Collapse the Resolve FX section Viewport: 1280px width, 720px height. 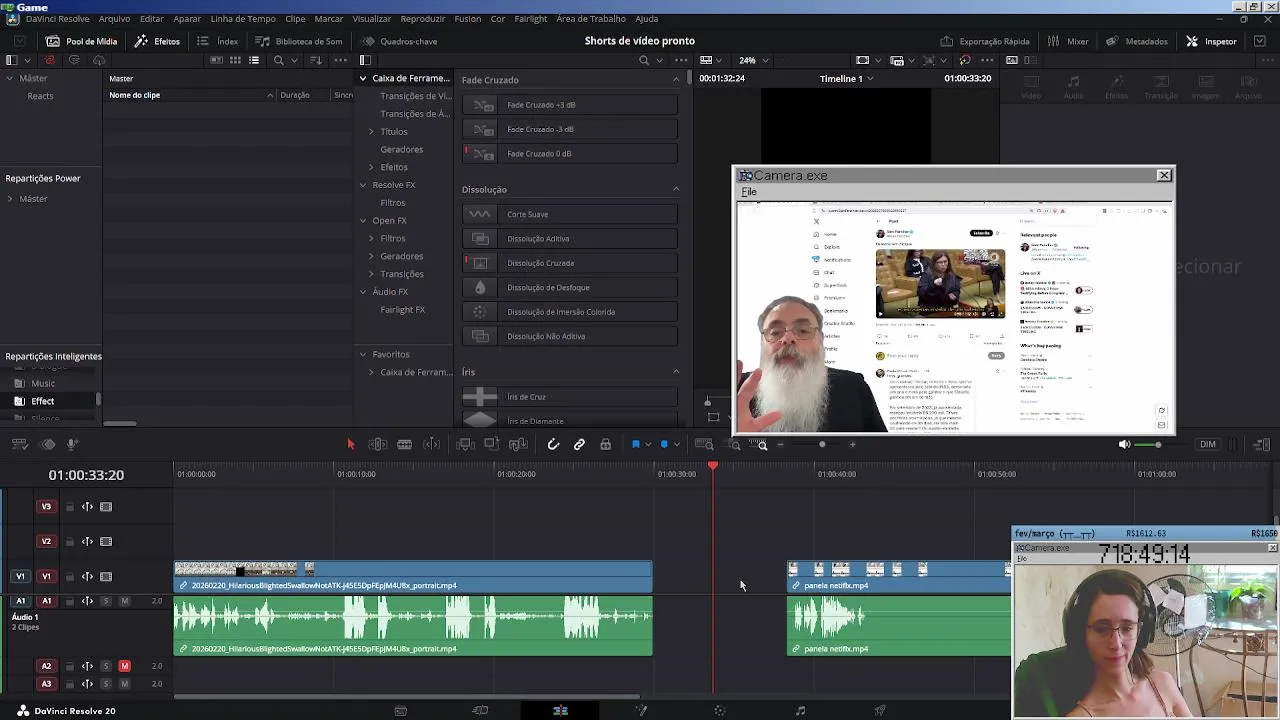click(x=363, y=185)
